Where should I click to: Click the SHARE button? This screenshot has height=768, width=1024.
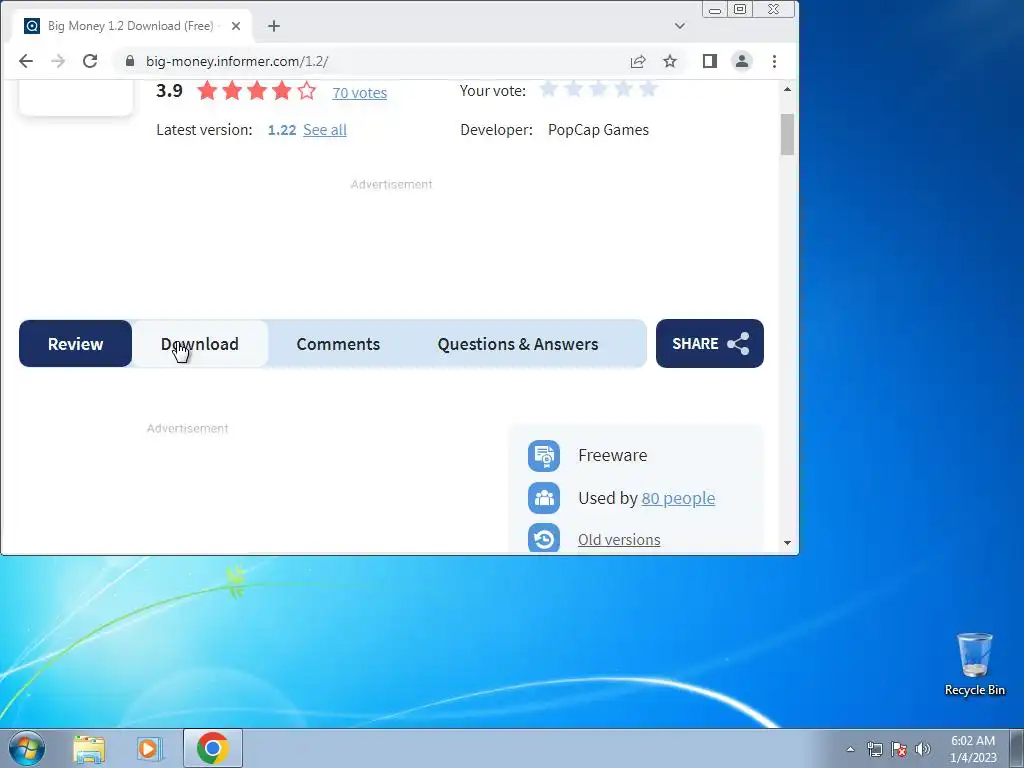click(x=710, y=344)
